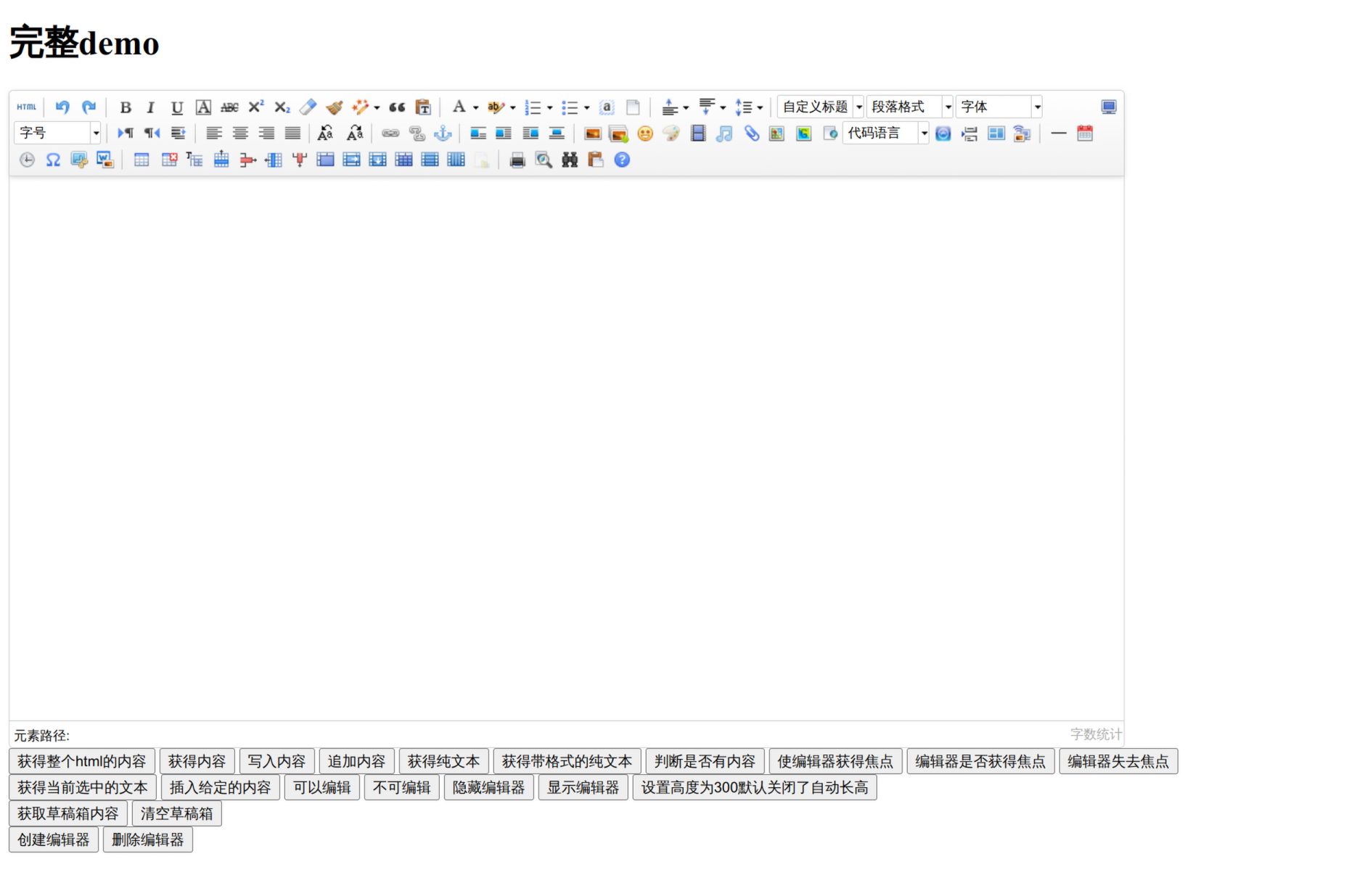This screenshot has width=1365, height=896.
Task: Toggle left alignment
Action: coord(214,133)
